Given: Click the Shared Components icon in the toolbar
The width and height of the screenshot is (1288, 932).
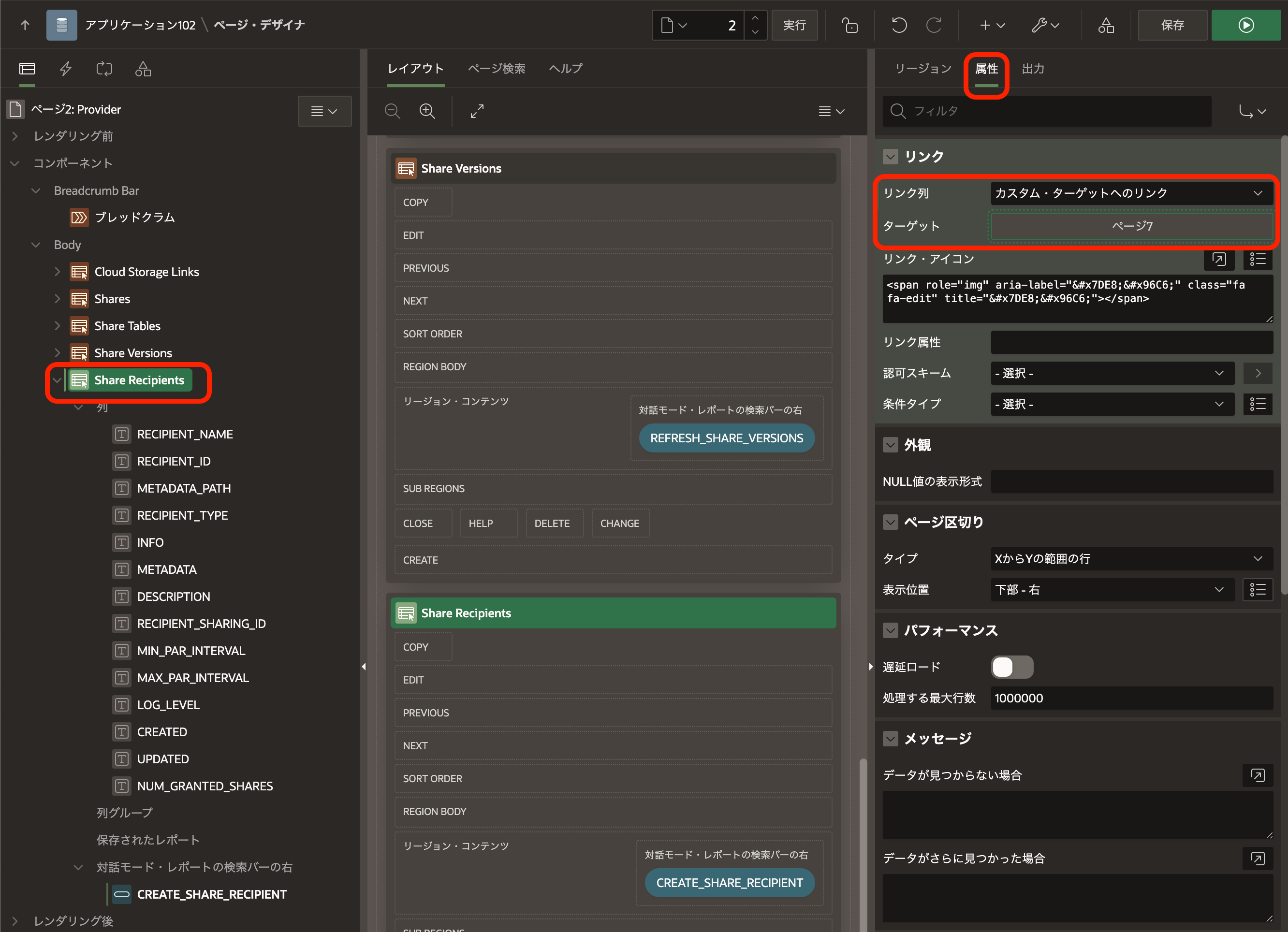Looking at the screenshot, I should pyautogui.click(x=1106, y=25).
